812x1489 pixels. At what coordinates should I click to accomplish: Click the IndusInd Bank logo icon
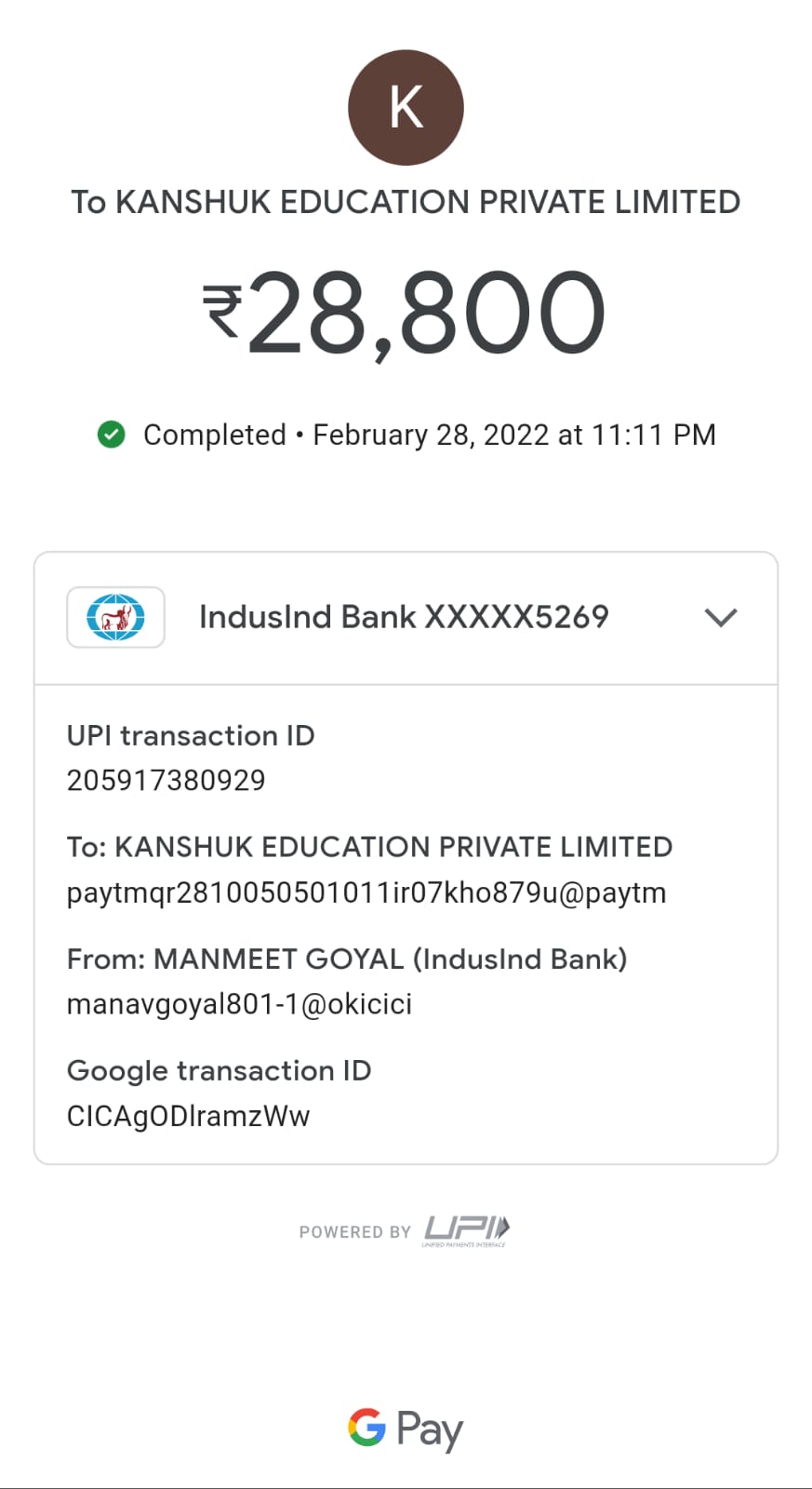tap(115, 617)
